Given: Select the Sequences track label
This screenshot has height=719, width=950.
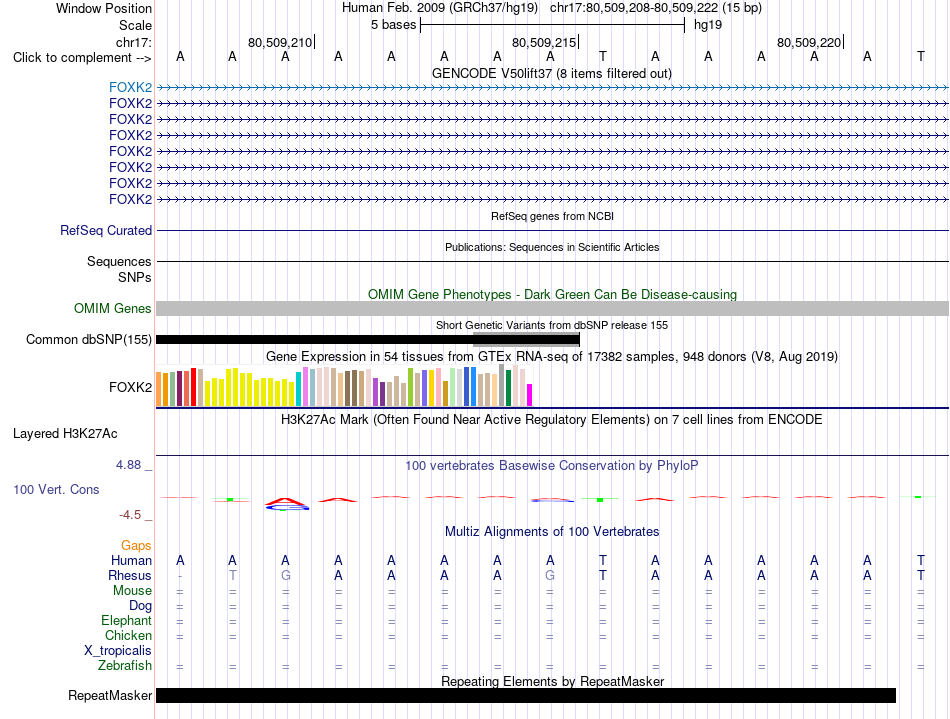Looking at the screenshot, I should tap(119, 261).
